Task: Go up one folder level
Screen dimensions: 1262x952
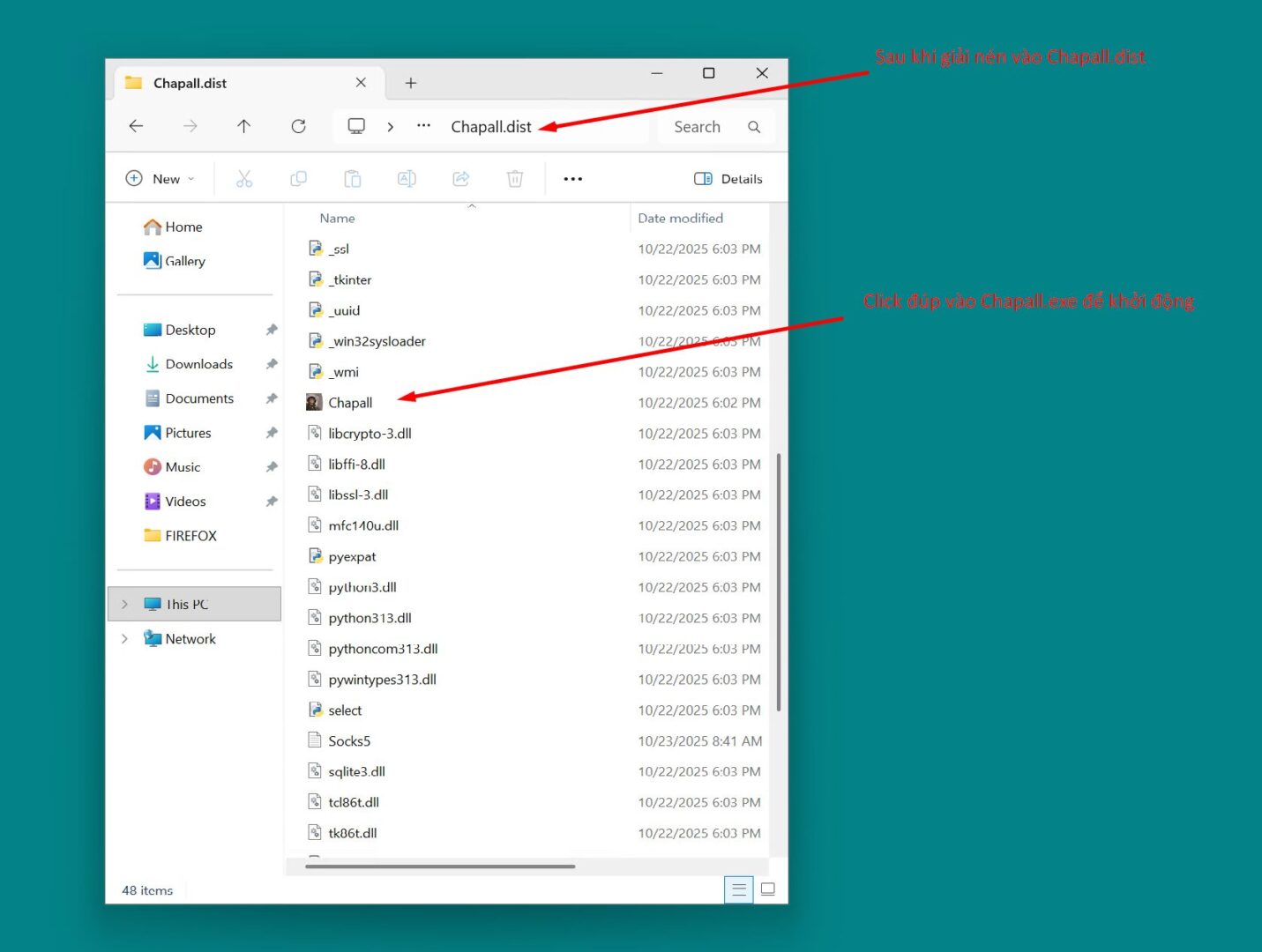Action: click(x=244, y=127)
